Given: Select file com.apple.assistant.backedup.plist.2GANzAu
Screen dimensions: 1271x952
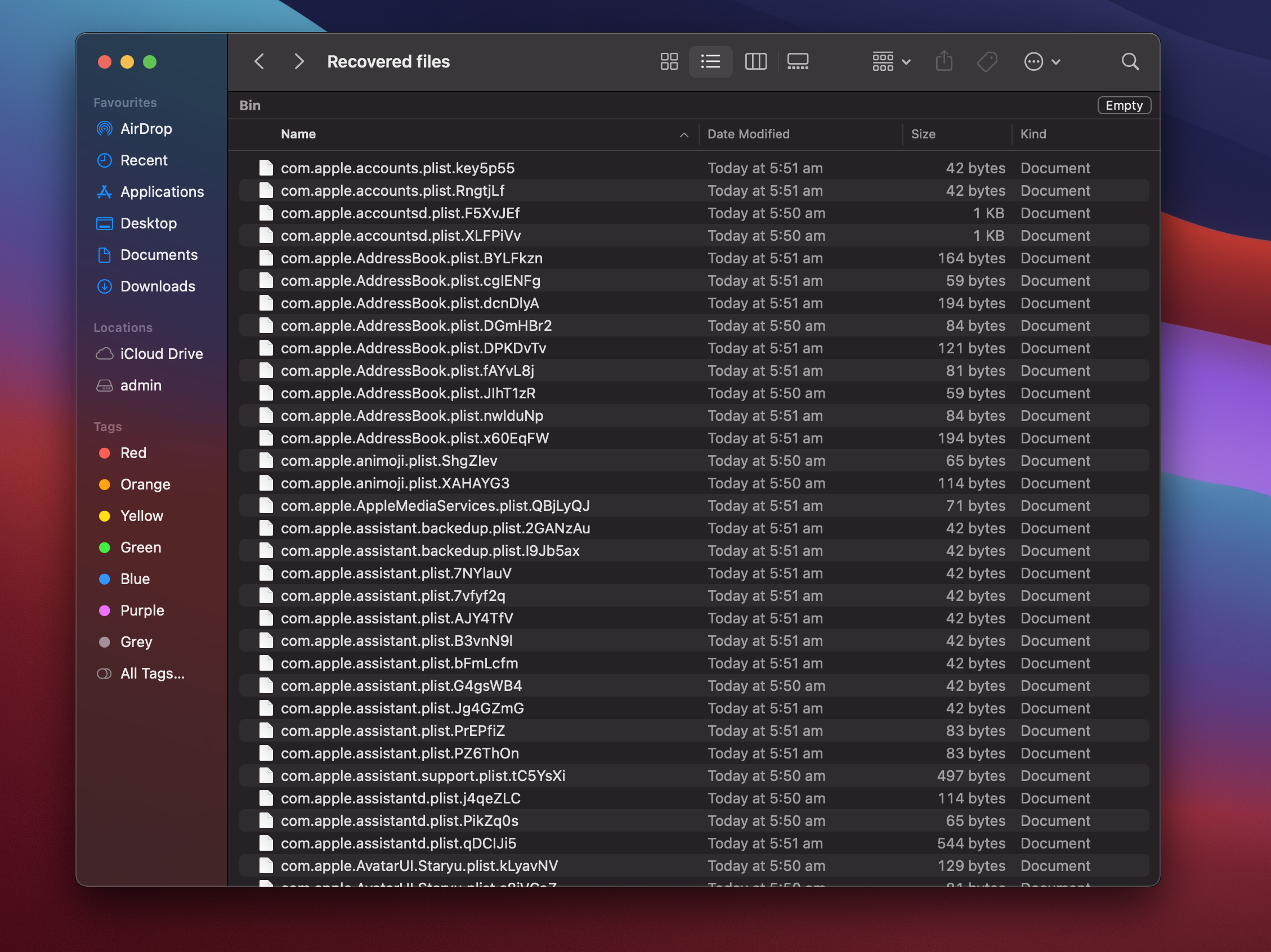Looking at the screenshot, I should click(x=693, y=528).
